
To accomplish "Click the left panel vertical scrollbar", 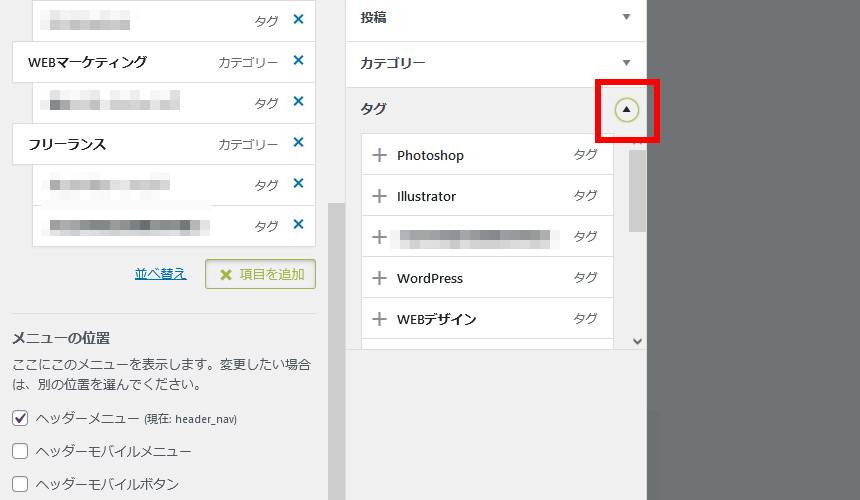I will click(336, 350).
